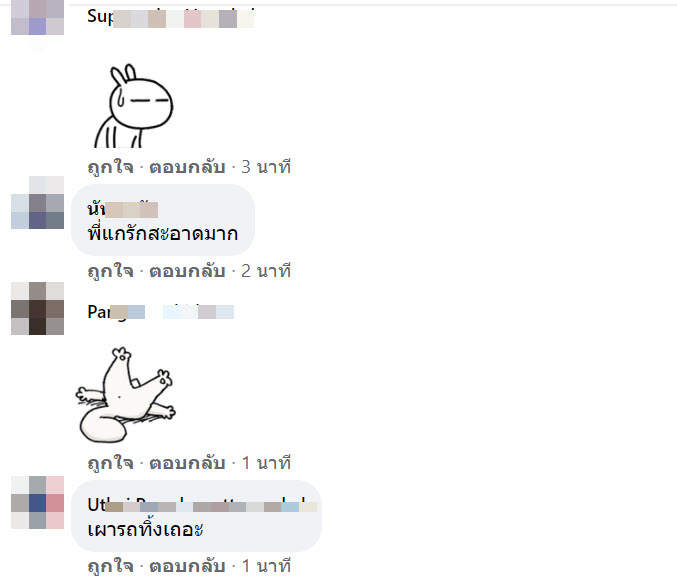Open the 2 นาที timestamp link

tap(266, 271)
